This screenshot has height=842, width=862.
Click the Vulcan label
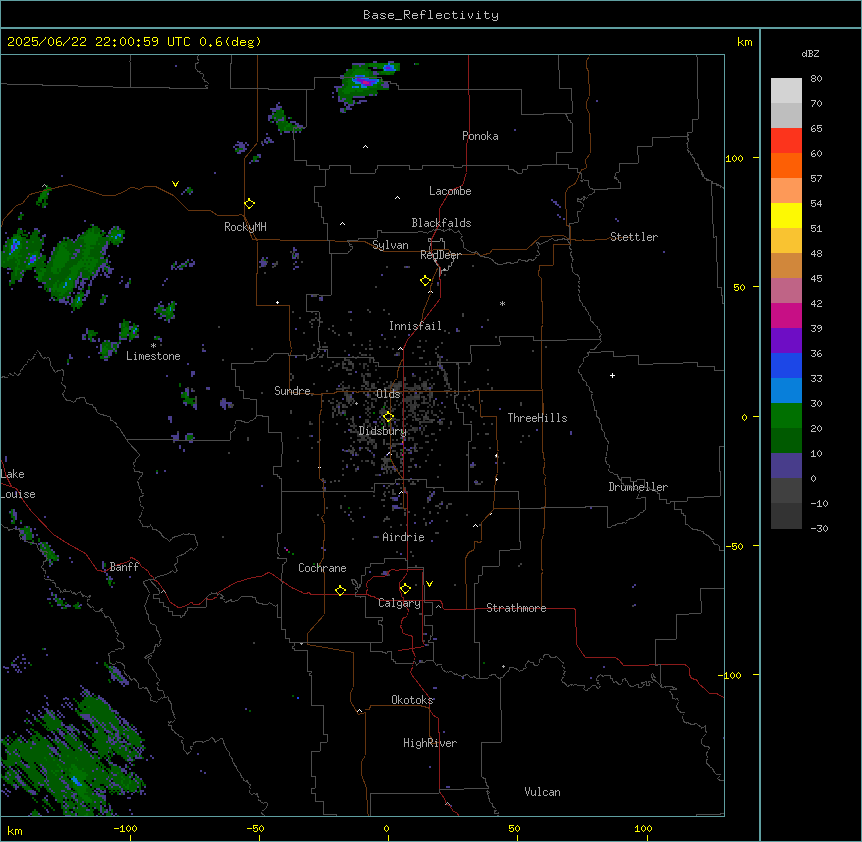pos(542,792)
